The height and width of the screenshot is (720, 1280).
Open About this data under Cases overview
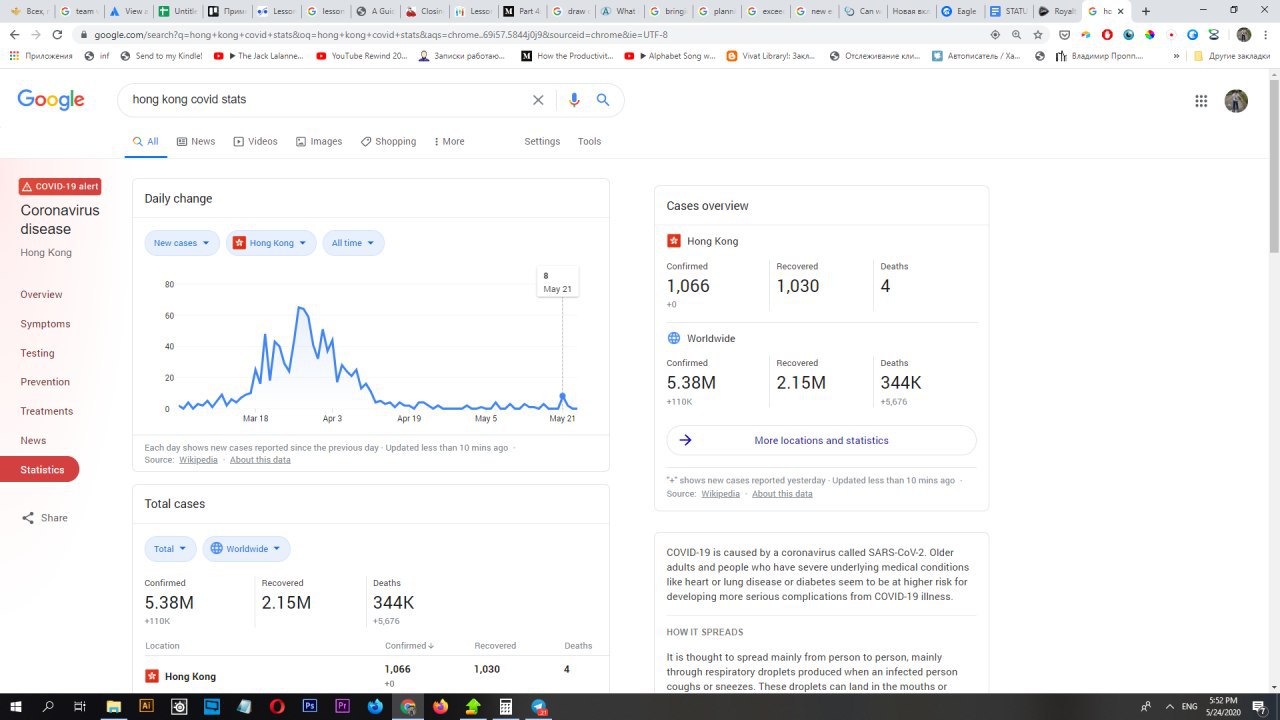click(782, 494)
